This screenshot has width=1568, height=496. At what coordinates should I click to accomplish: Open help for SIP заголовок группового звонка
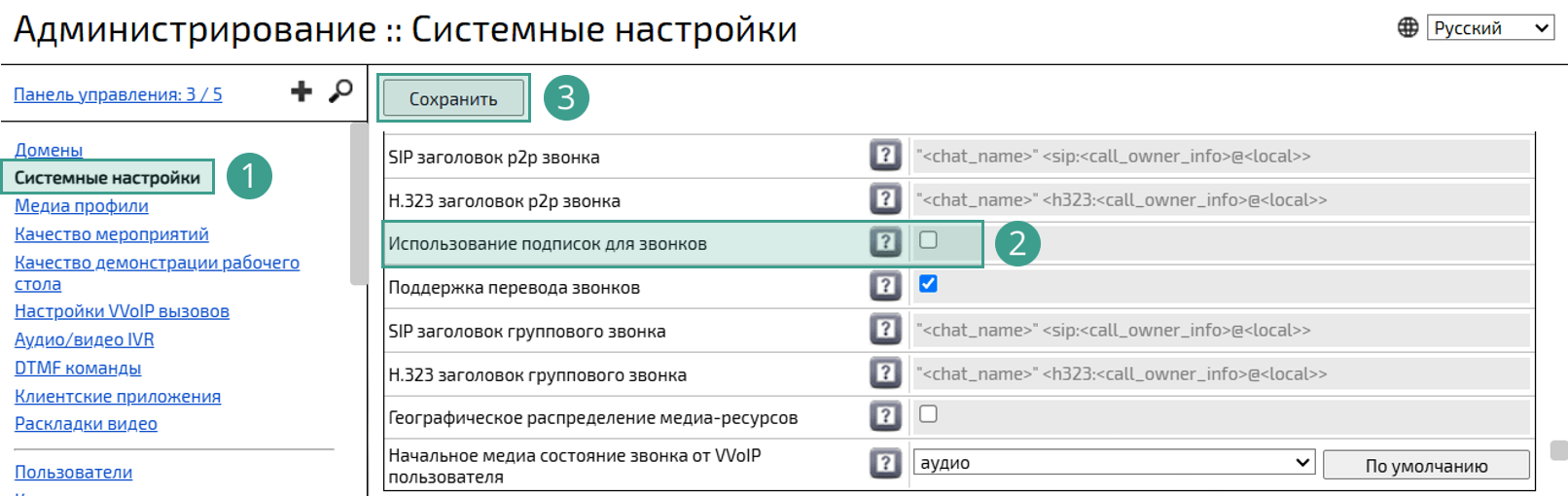pyautogui.click(x=885, y=330)
